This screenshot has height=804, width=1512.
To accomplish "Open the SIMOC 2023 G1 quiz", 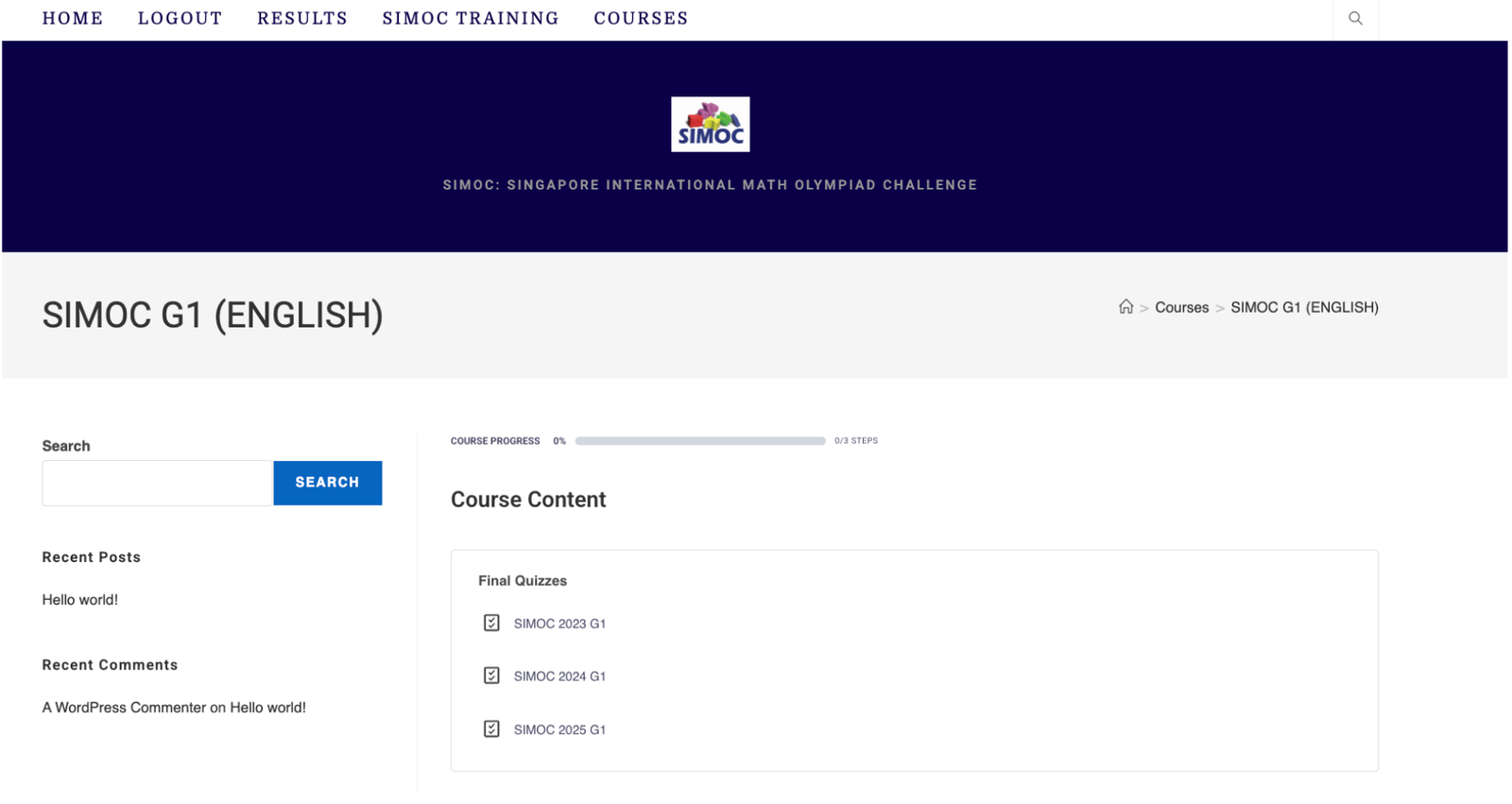I will coord(559,624).
